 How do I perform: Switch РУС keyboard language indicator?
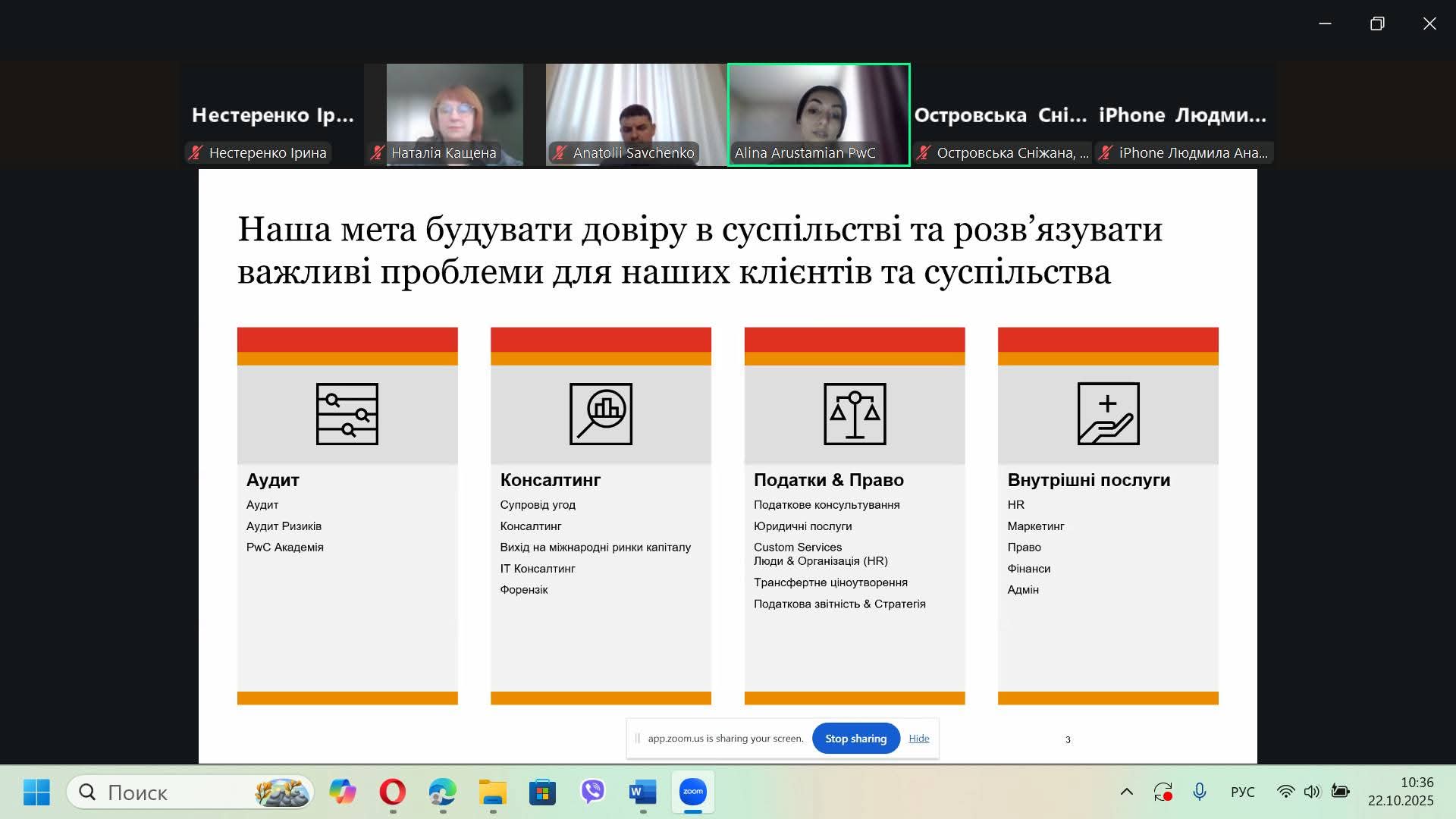pos(1242,792)
